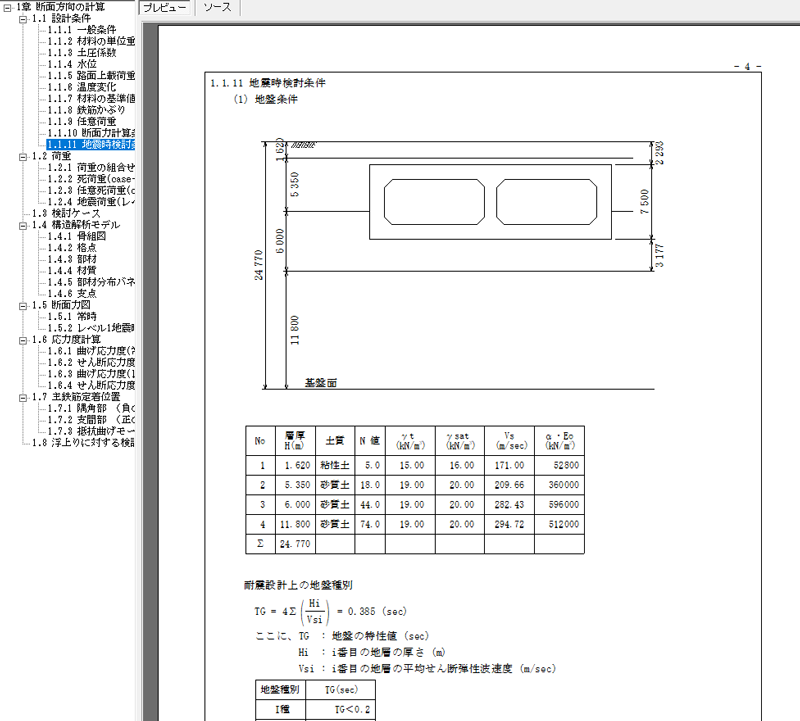This screenshot has width=800, height=721.
Task: Click the (1) 地盤条件 subheading
Action: (266, 100)
